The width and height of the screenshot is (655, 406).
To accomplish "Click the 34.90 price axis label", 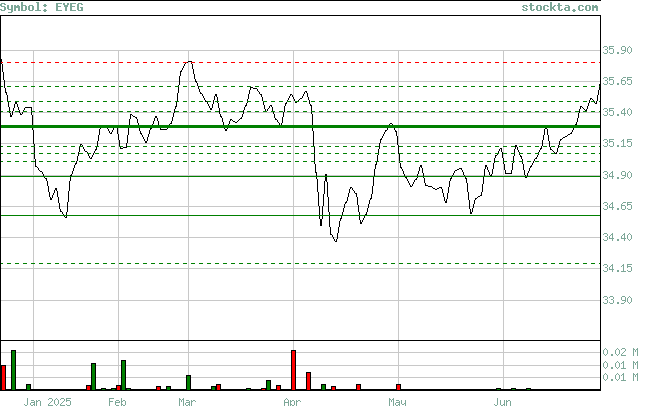I will (x=617, y=175).
